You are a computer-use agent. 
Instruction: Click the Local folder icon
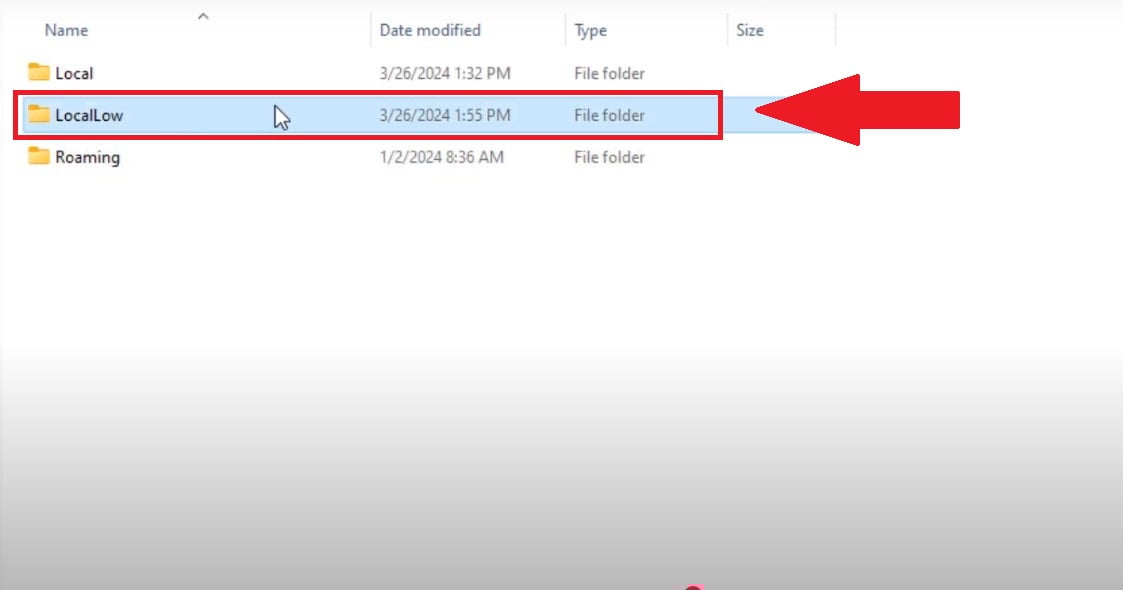click(39, 73)
